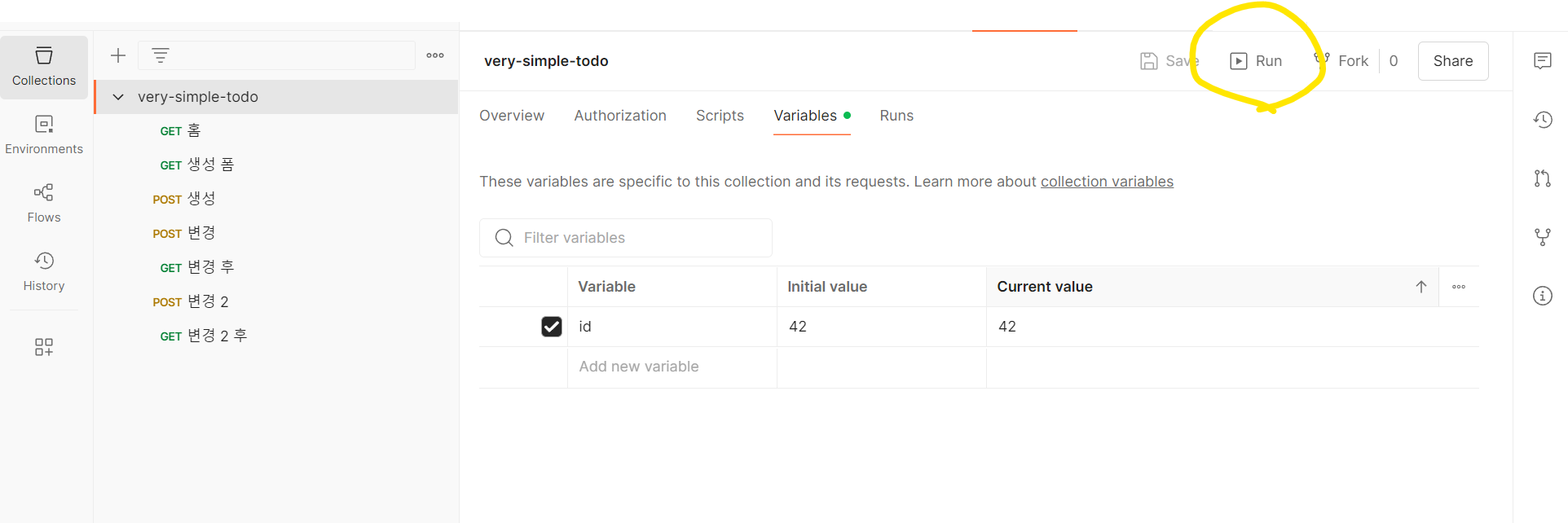The height and width of the screenshot is (523, 1568).
Task: Open the changelog history icon in right sidebar
Action: [x=1543, y=120]
